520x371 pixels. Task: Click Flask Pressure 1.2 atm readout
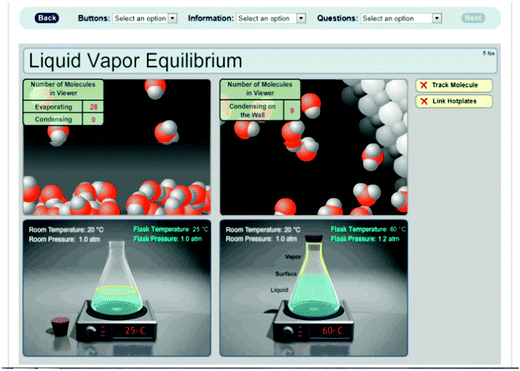coord(365,239)
